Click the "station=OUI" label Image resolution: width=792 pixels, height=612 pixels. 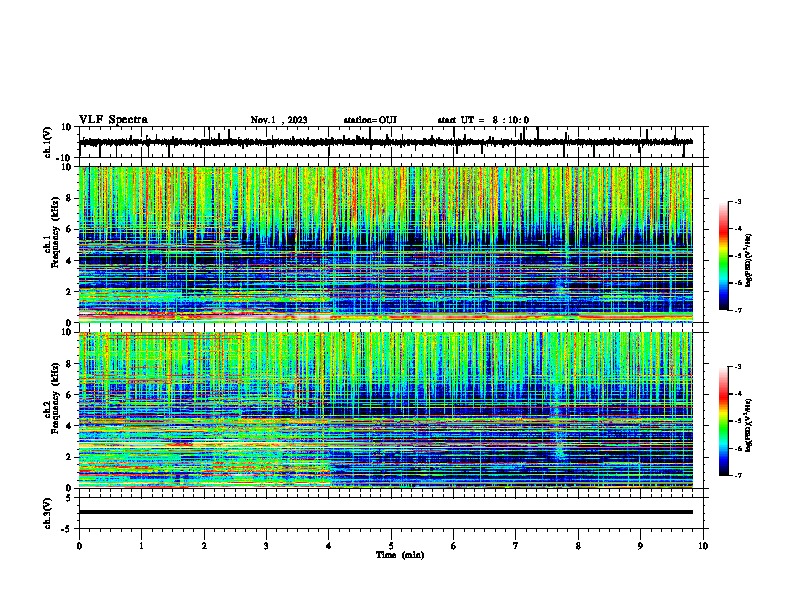coord(370,120)
